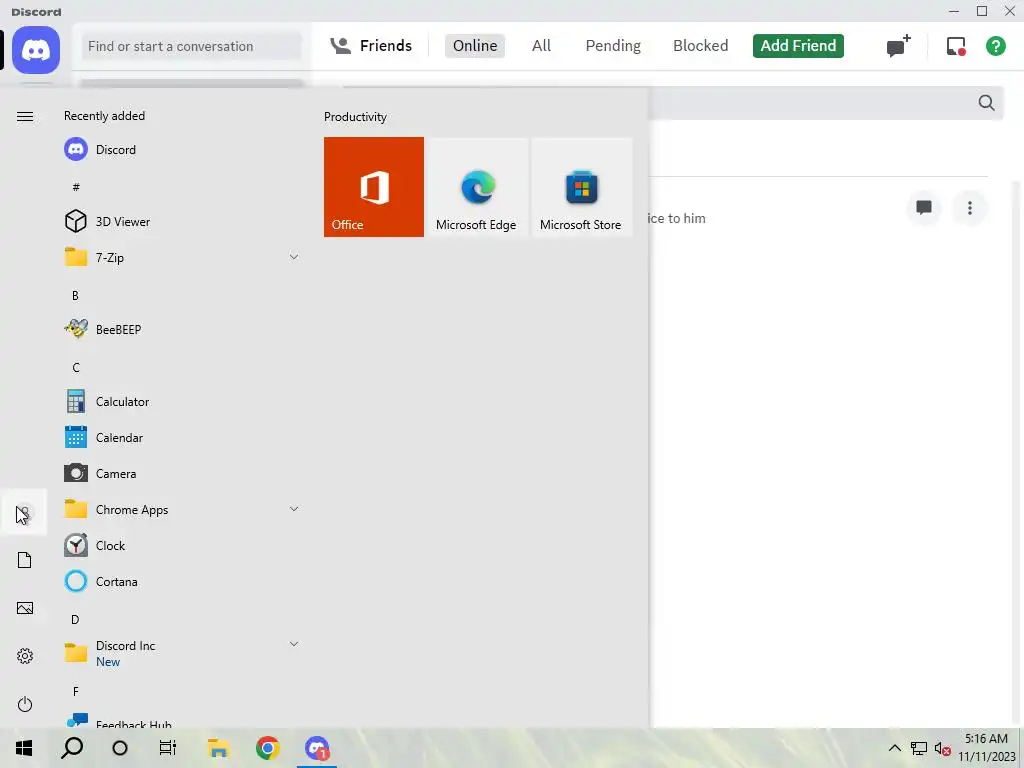
Task: Open taskbar Search magnifier
Action: (x=72, y=748)
